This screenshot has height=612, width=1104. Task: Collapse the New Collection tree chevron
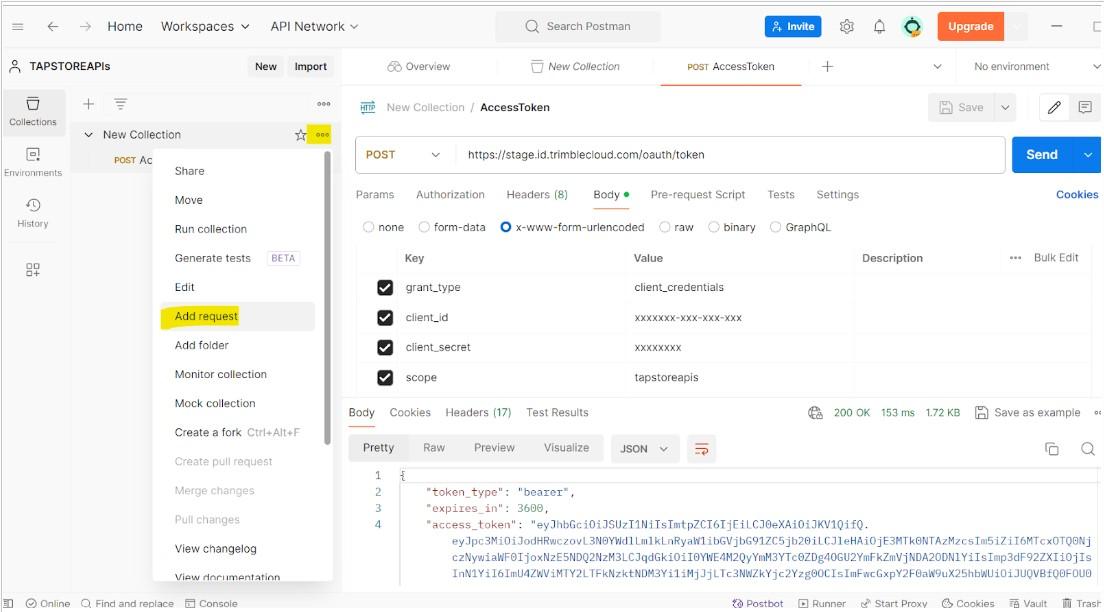[89, 135]
